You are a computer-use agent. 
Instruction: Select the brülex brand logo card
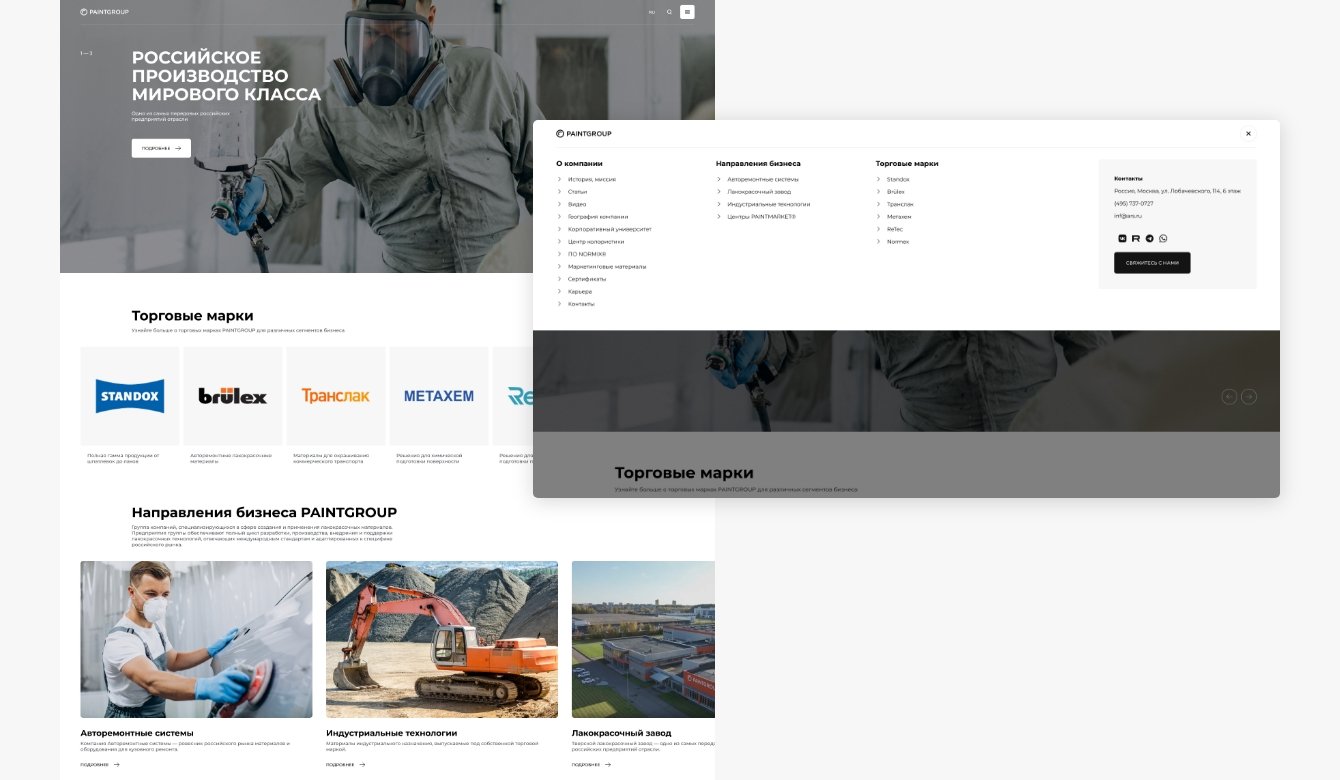[233, 396]
